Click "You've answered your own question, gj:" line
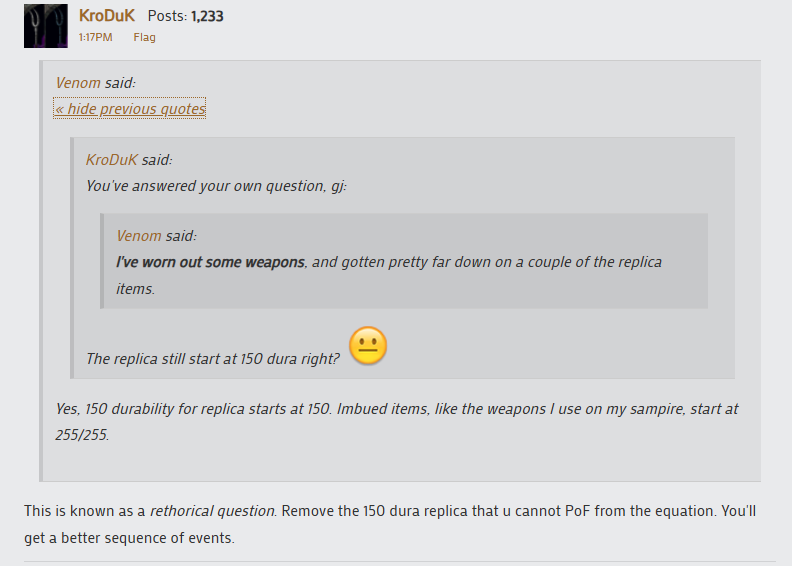Image resolution: width=792 pixels, height=566 pixels. (215, 186)
